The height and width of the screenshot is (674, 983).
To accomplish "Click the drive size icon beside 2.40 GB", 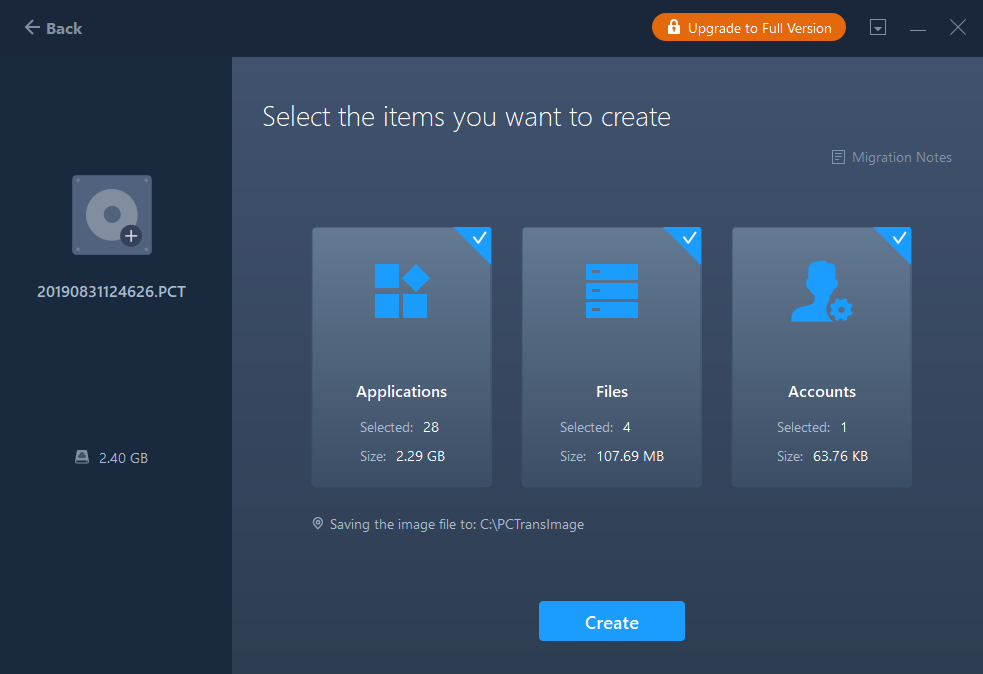I will coord(83,458).
